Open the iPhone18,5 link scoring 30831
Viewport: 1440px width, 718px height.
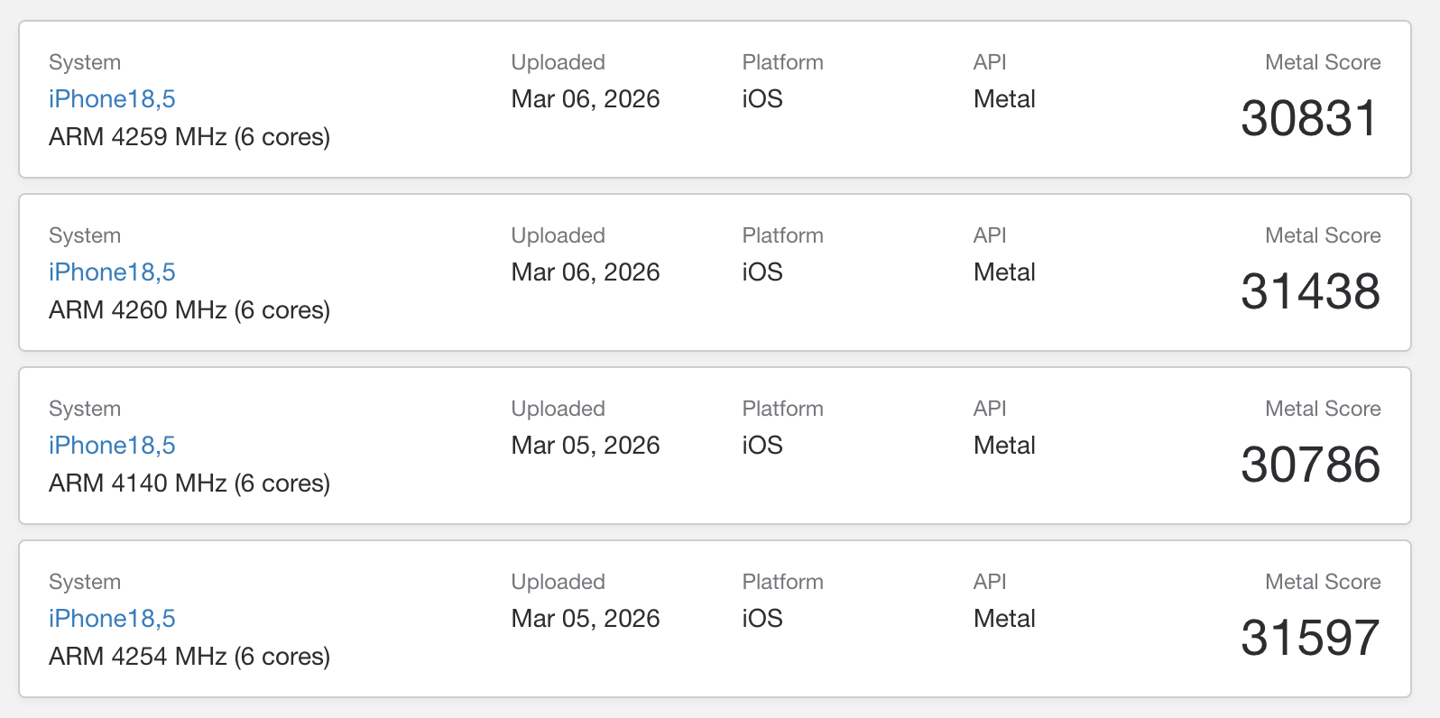[x=112, y=99]
